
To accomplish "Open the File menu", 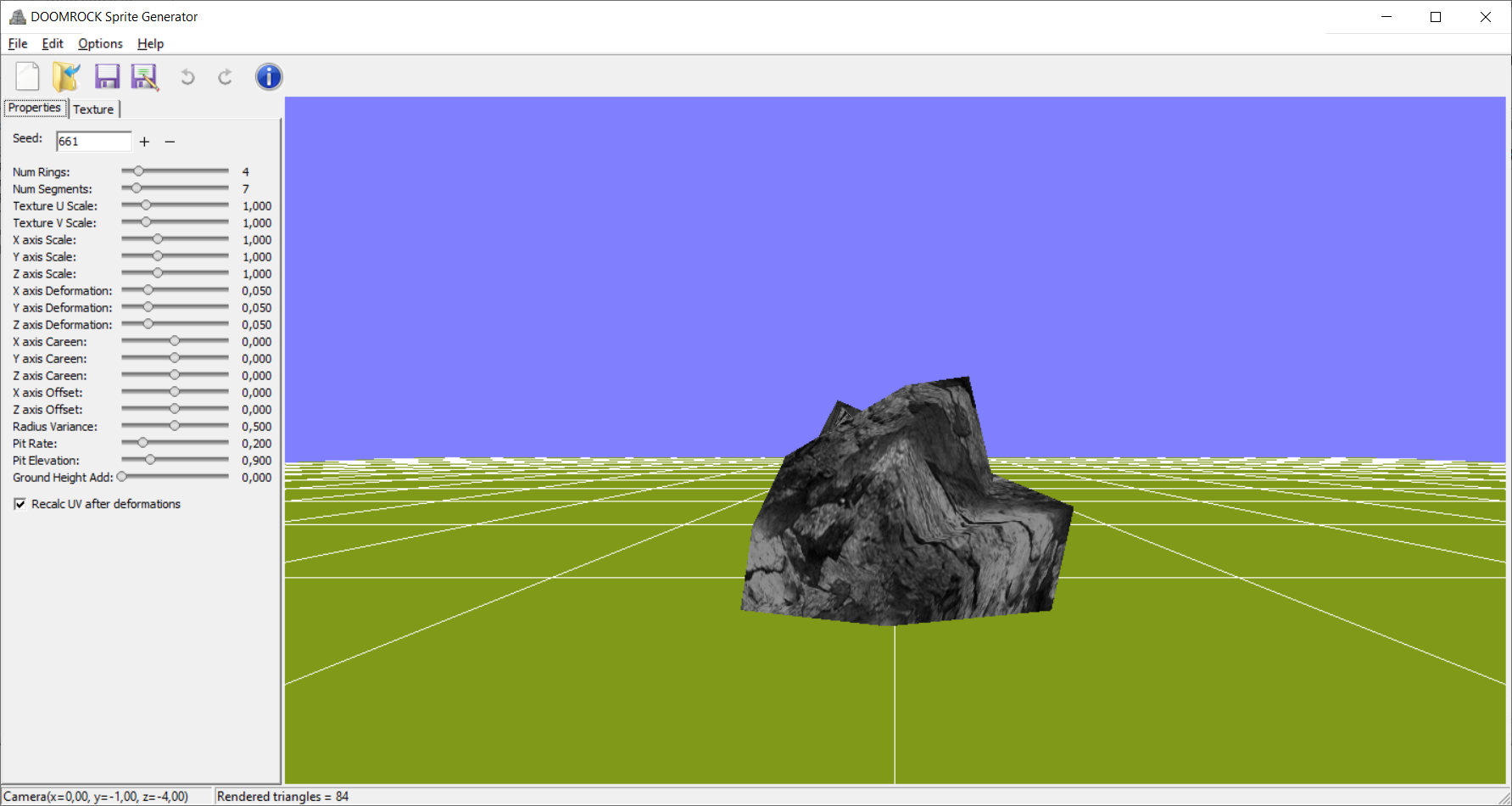I will pyautogui.click(x=16, y=43).
